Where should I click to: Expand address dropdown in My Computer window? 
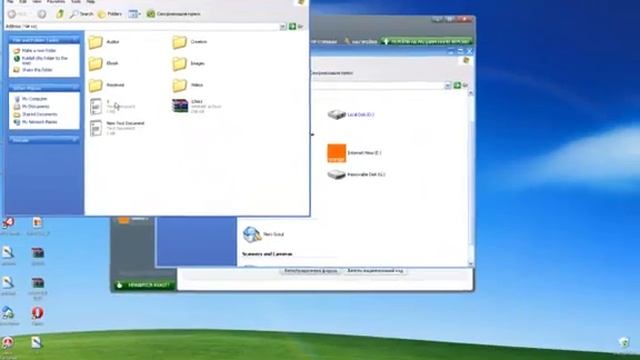(x=448, y=85)
